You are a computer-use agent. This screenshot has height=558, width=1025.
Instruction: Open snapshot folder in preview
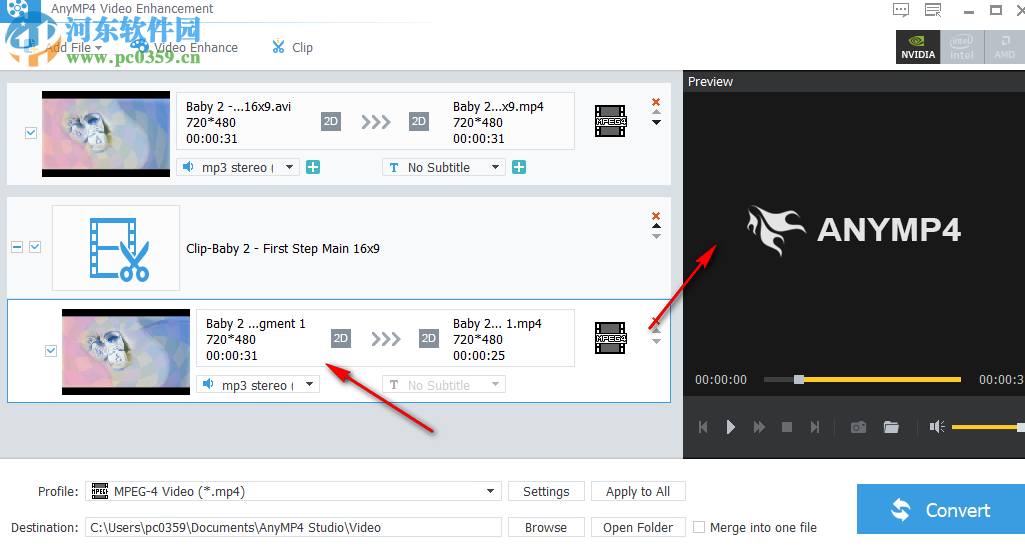pos(891,427)
